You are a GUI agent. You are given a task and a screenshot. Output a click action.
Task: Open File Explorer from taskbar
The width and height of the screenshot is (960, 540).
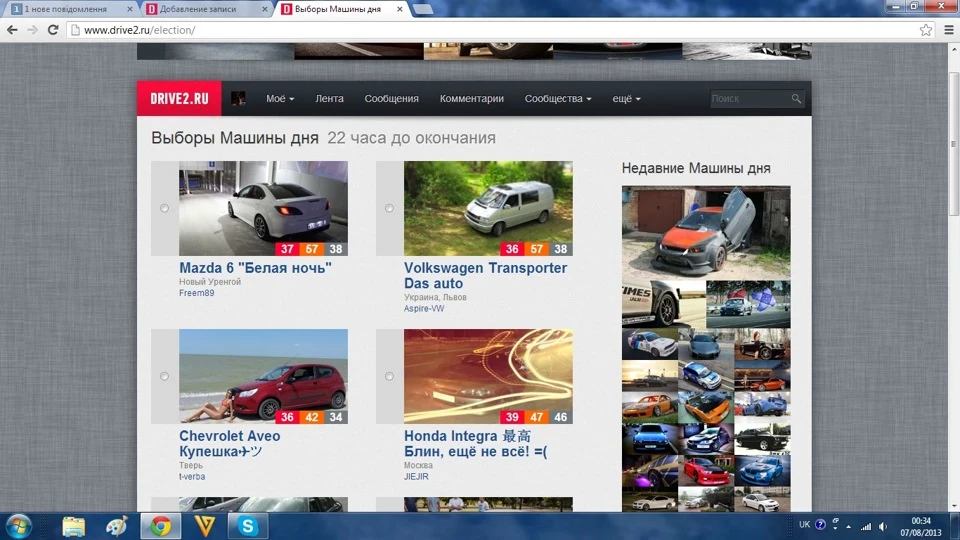73,526
